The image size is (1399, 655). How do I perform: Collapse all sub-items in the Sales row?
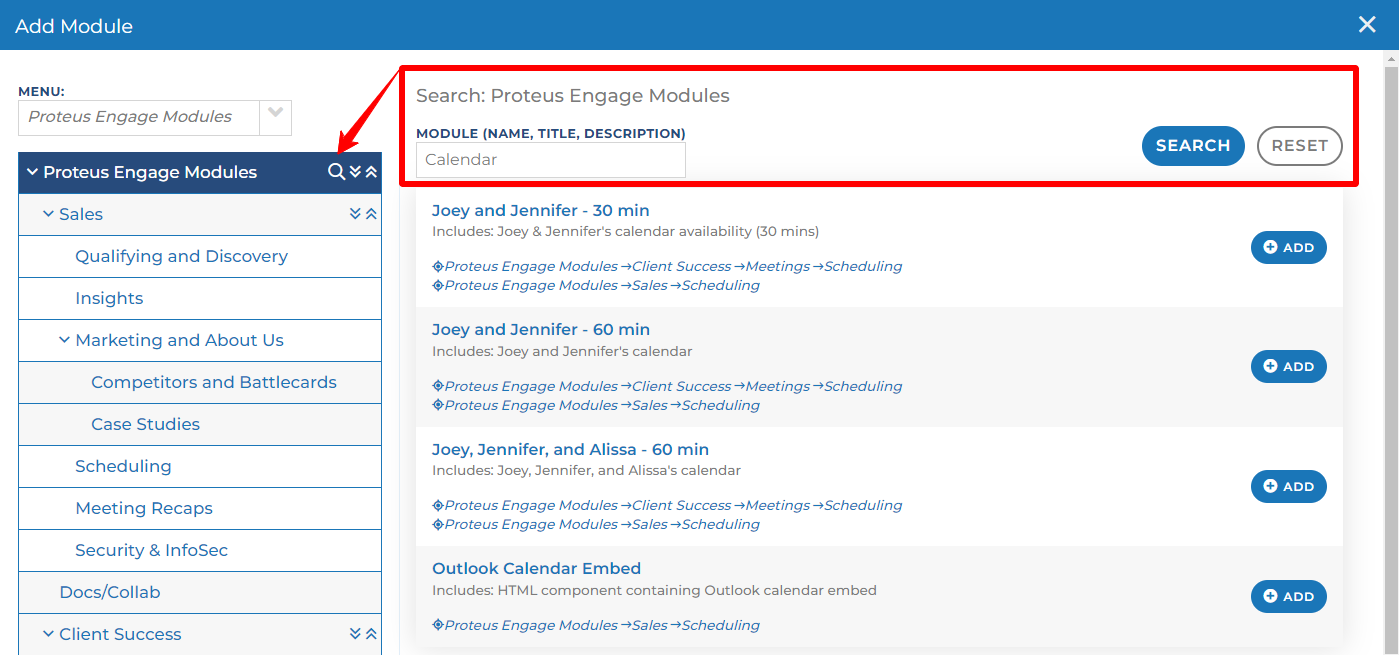371,214
